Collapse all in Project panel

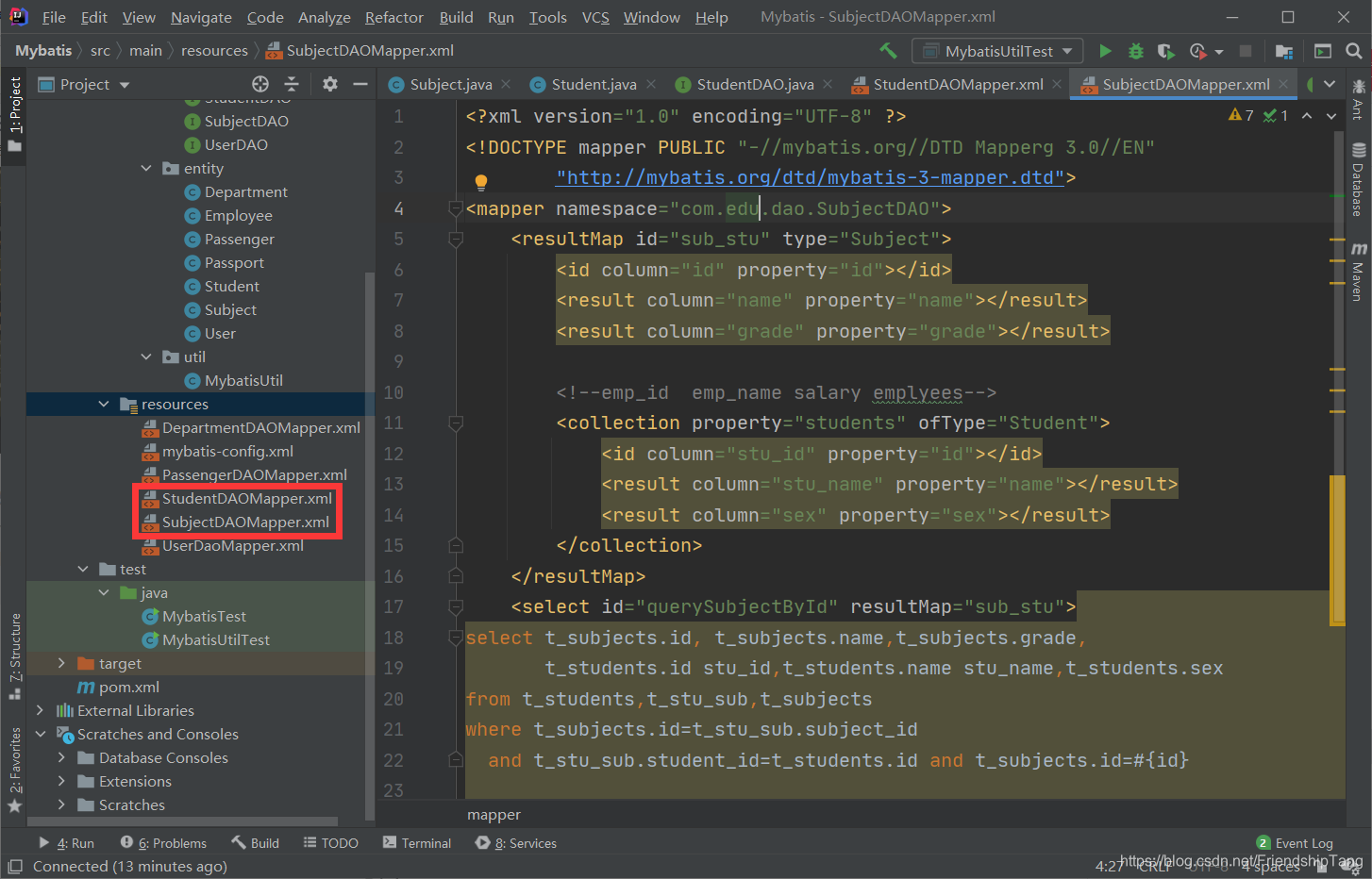(x=292, y=84)
